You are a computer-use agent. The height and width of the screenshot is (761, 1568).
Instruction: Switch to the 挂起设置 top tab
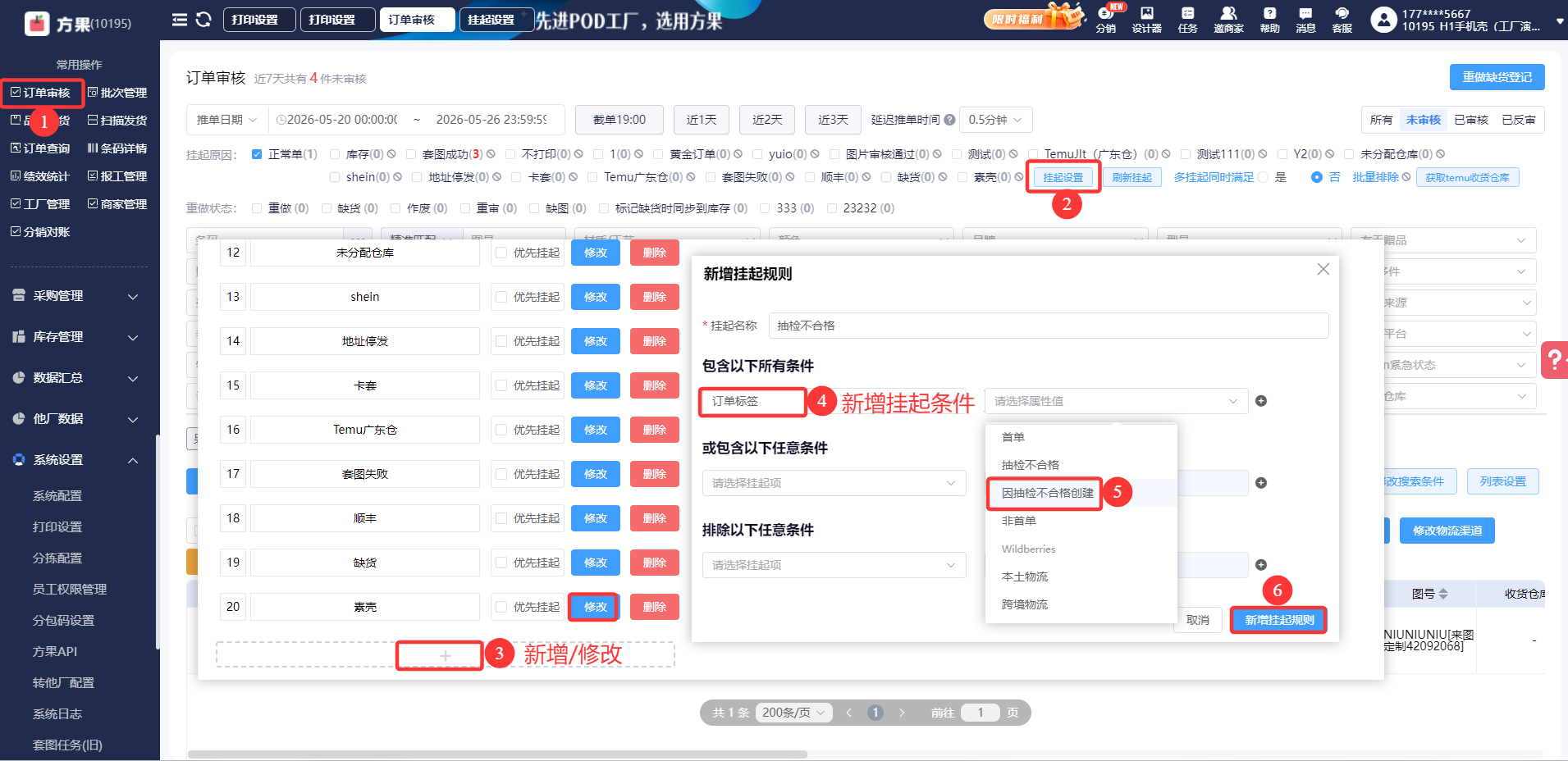tap(496, 20)
